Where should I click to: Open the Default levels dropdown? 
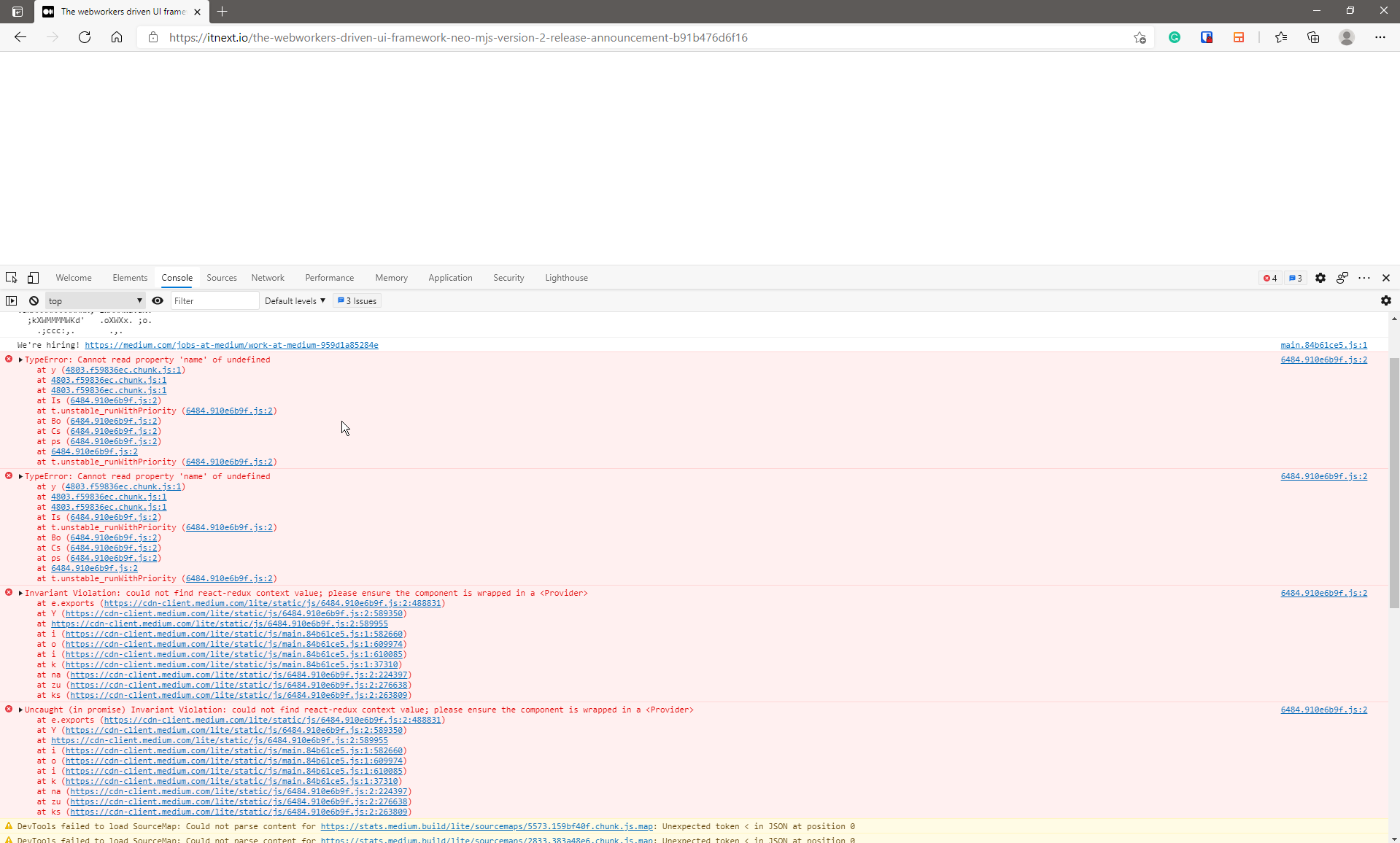point(295,300)
